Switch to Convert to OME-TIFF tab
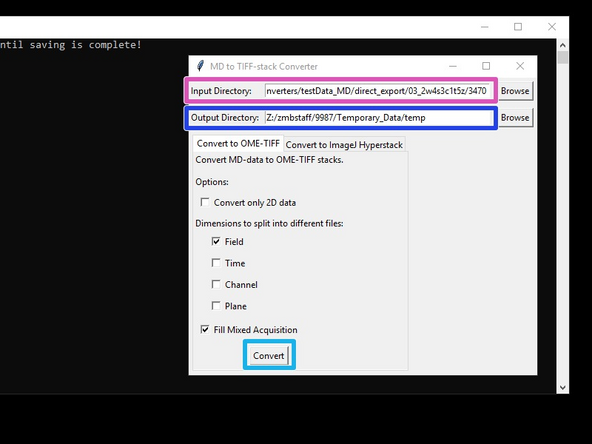592x444 pixels. pyautogui.click(x=238, y=143)
